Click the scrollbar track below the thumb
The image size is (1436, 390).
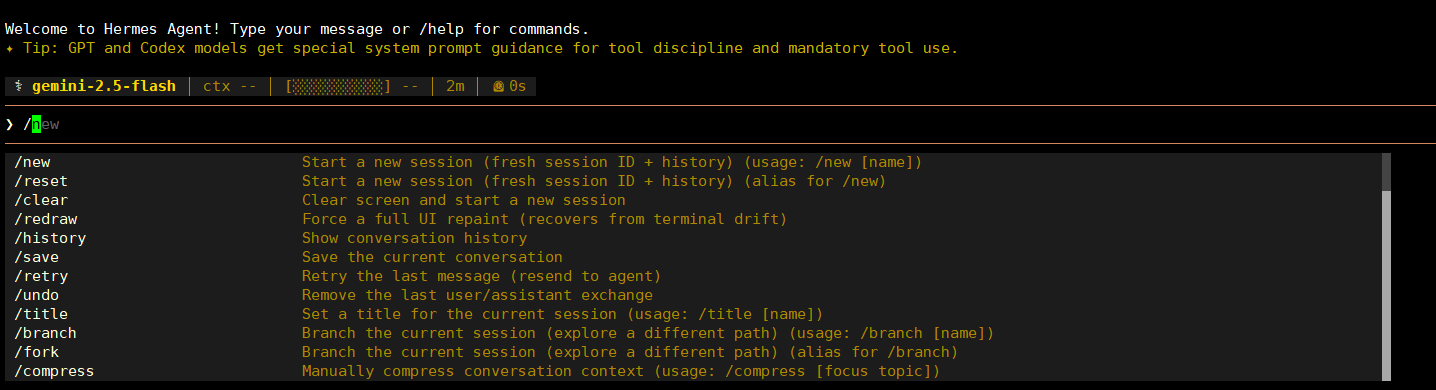tap(1386, 286)
